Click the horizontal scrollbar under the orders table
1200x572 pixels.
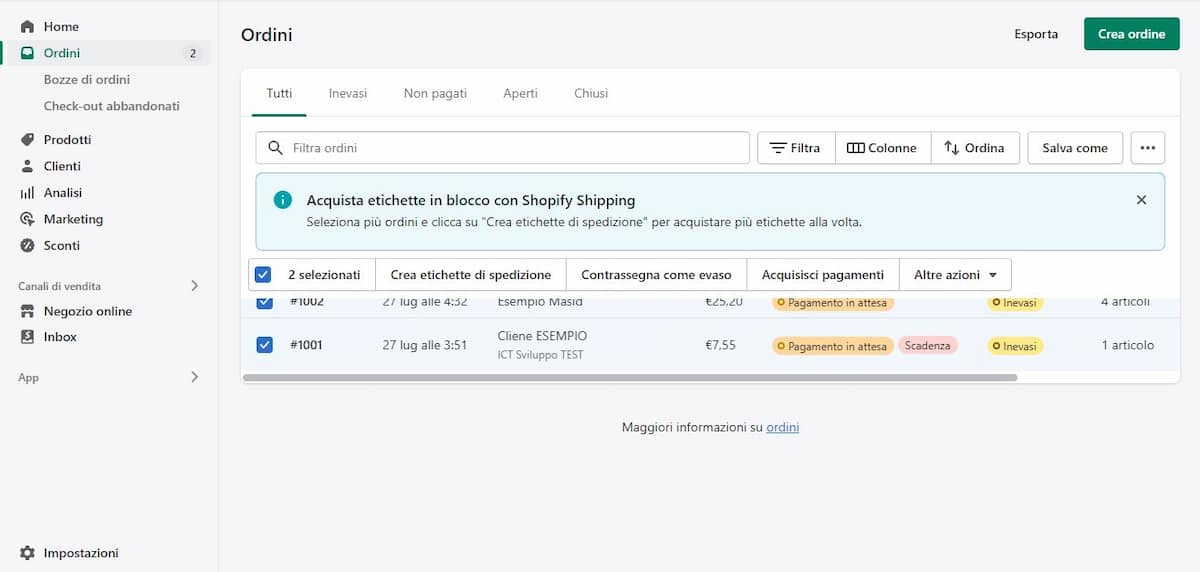click(x=630, y=378)
